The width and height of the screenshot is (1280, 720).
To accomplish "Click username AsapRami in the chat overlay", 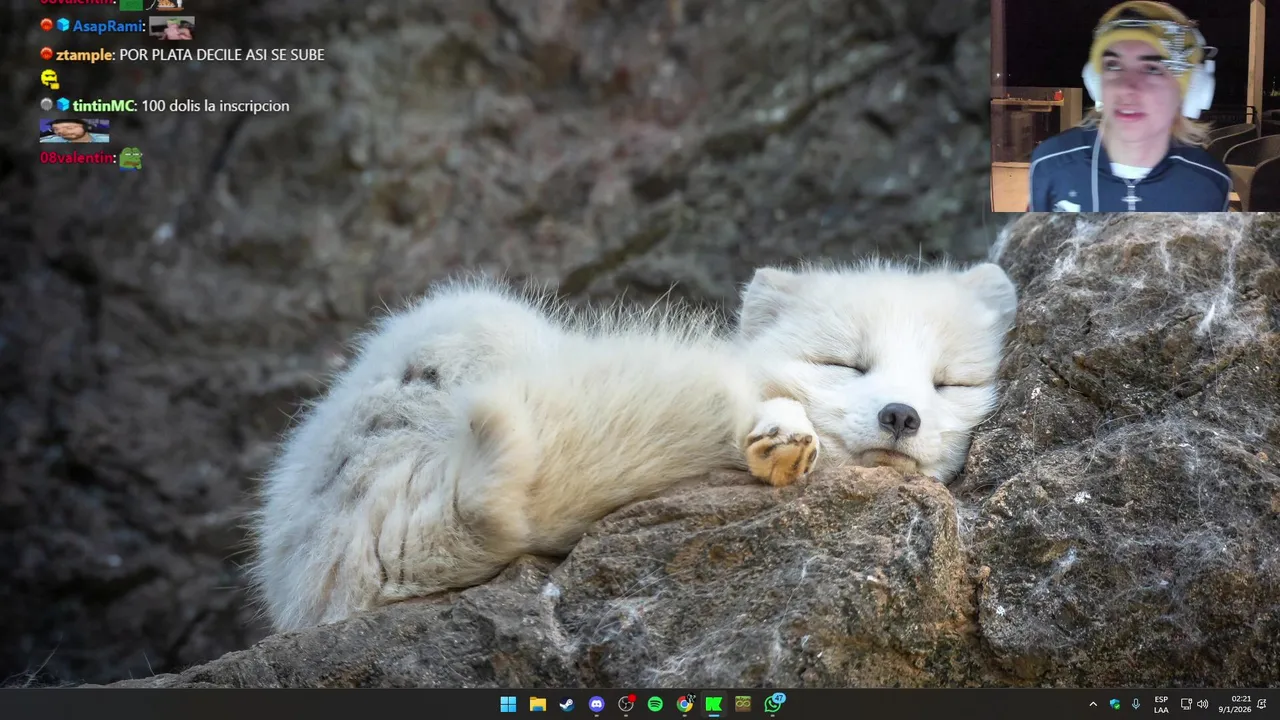I will [x=108, y=26].
